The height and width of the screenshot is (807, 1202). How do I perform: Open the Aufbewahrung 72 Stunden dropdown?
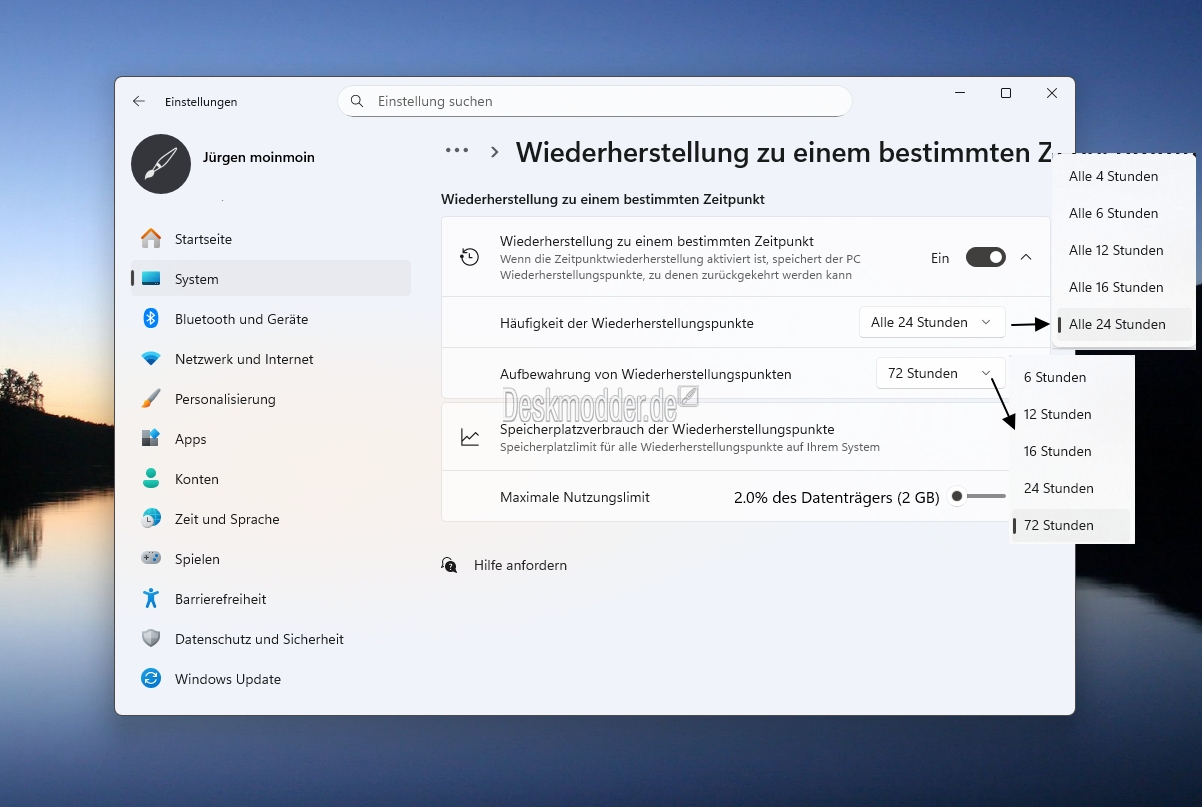(x=939, y=374)
